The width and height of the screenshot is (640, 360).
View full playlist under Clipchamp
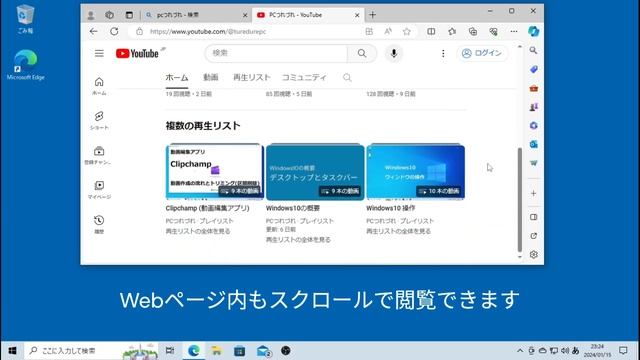[198, 231]
